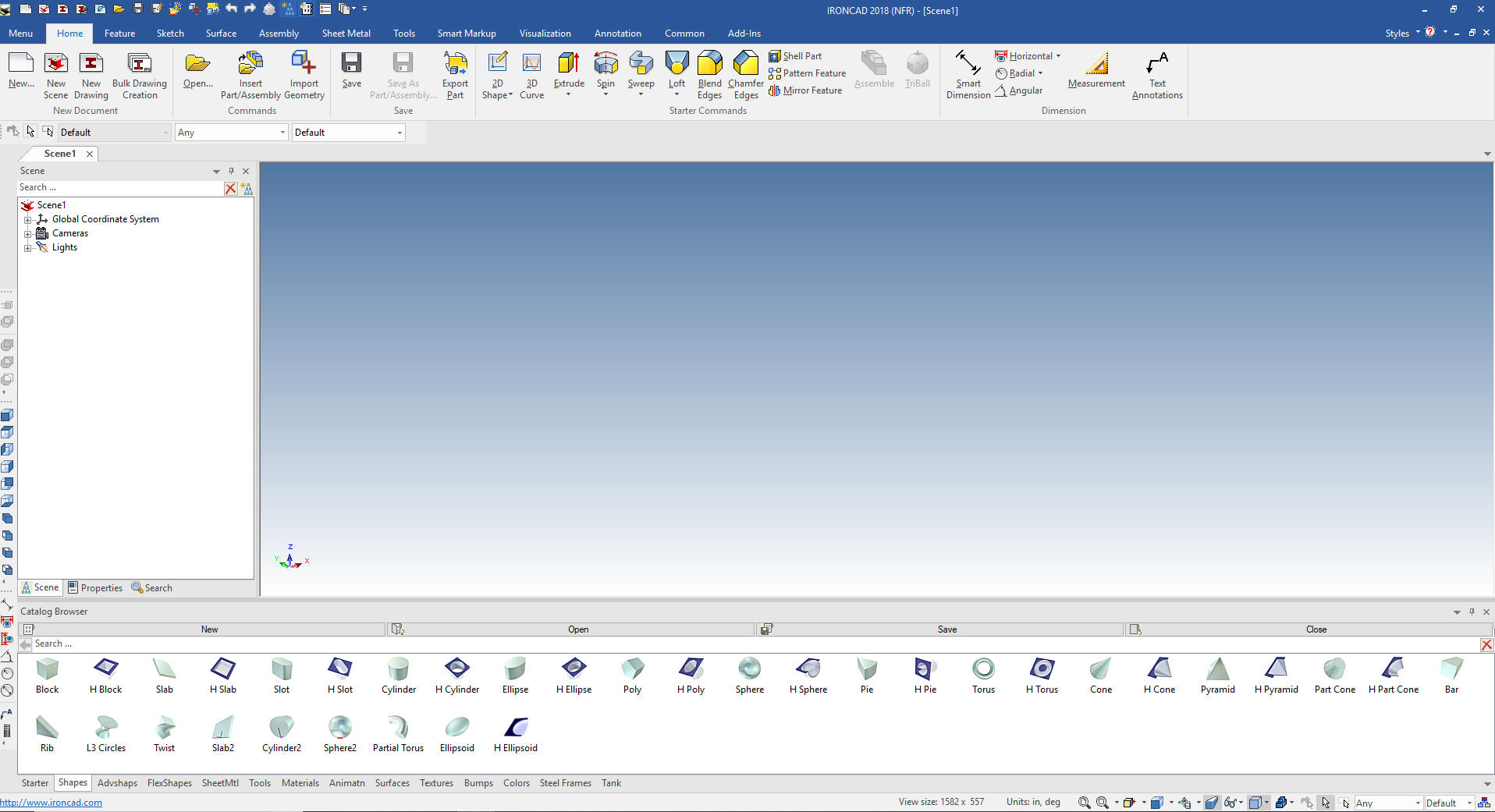This screenshot has width=1495, height=812.
Task: Expand Global Coordinate System tree node
Action: (x=28, y=220)
